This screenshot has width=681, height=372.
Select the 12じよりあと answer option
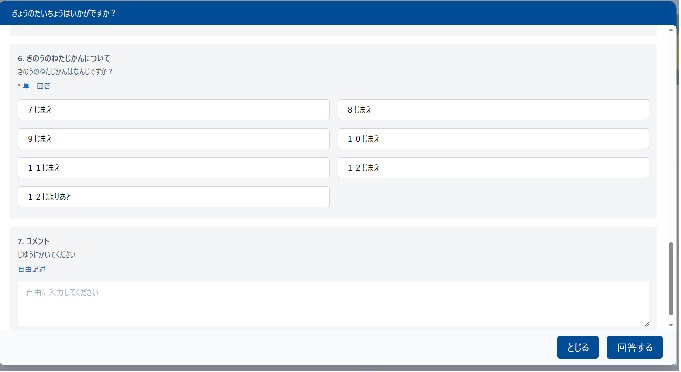[173, 197]
